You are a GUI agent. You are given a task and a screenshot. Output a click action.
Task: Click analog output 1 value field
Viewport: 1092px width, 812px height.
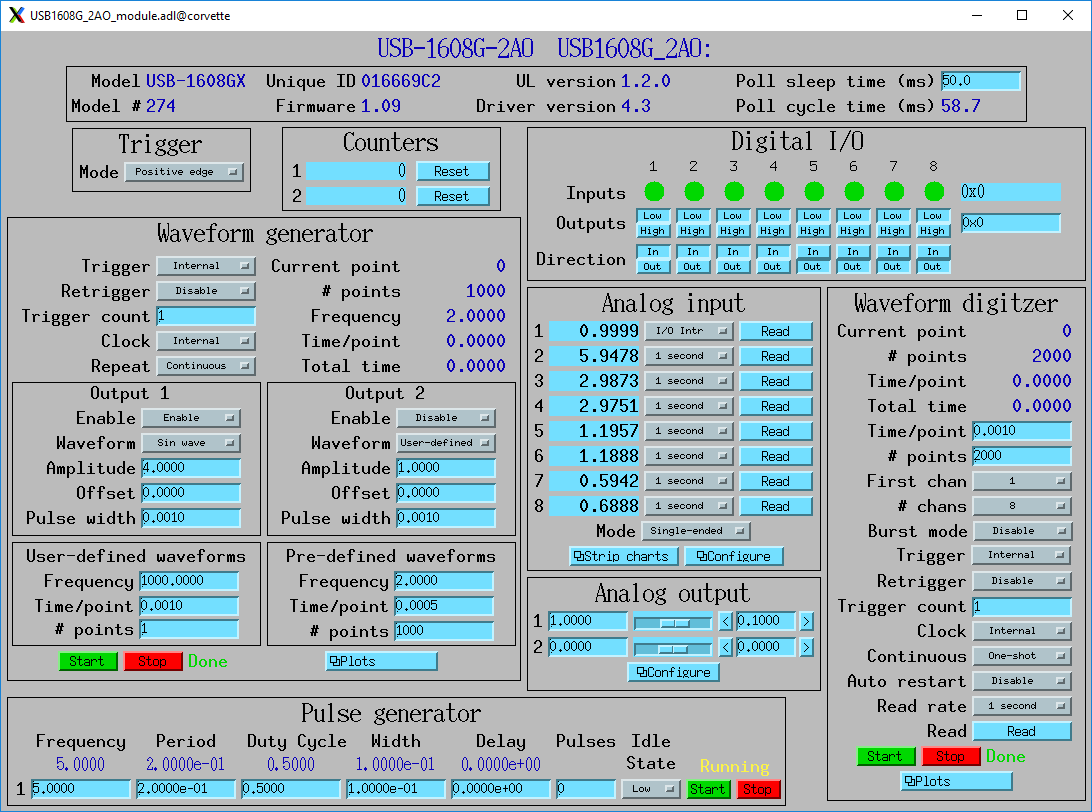[x=588, y=620]
